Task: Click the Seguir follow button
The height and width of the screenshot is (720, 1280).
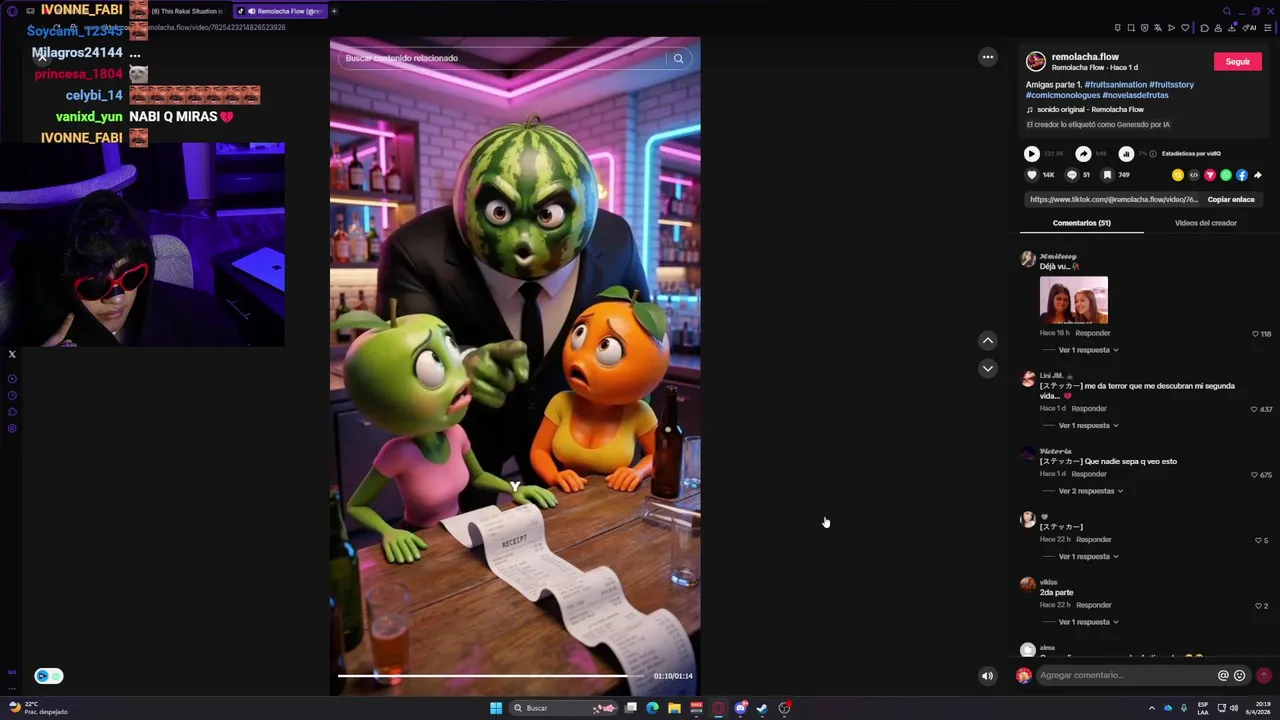Action: coord(1237,62)
